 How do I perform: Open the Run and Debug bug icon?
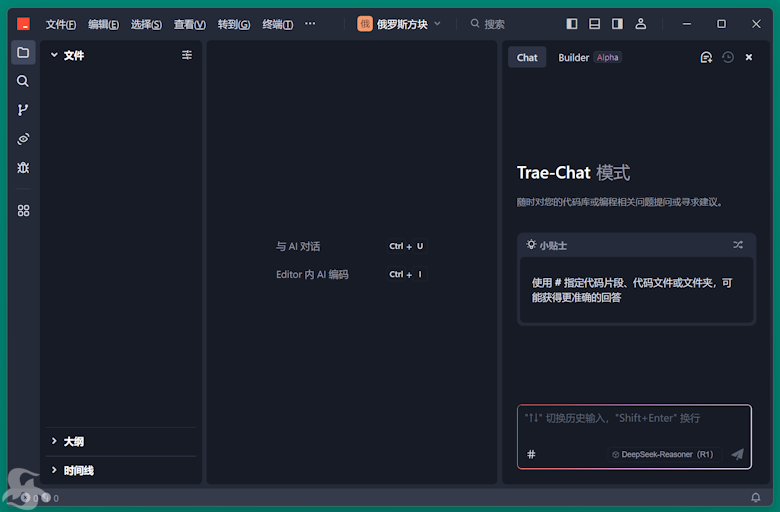click(x=23, y=167)
